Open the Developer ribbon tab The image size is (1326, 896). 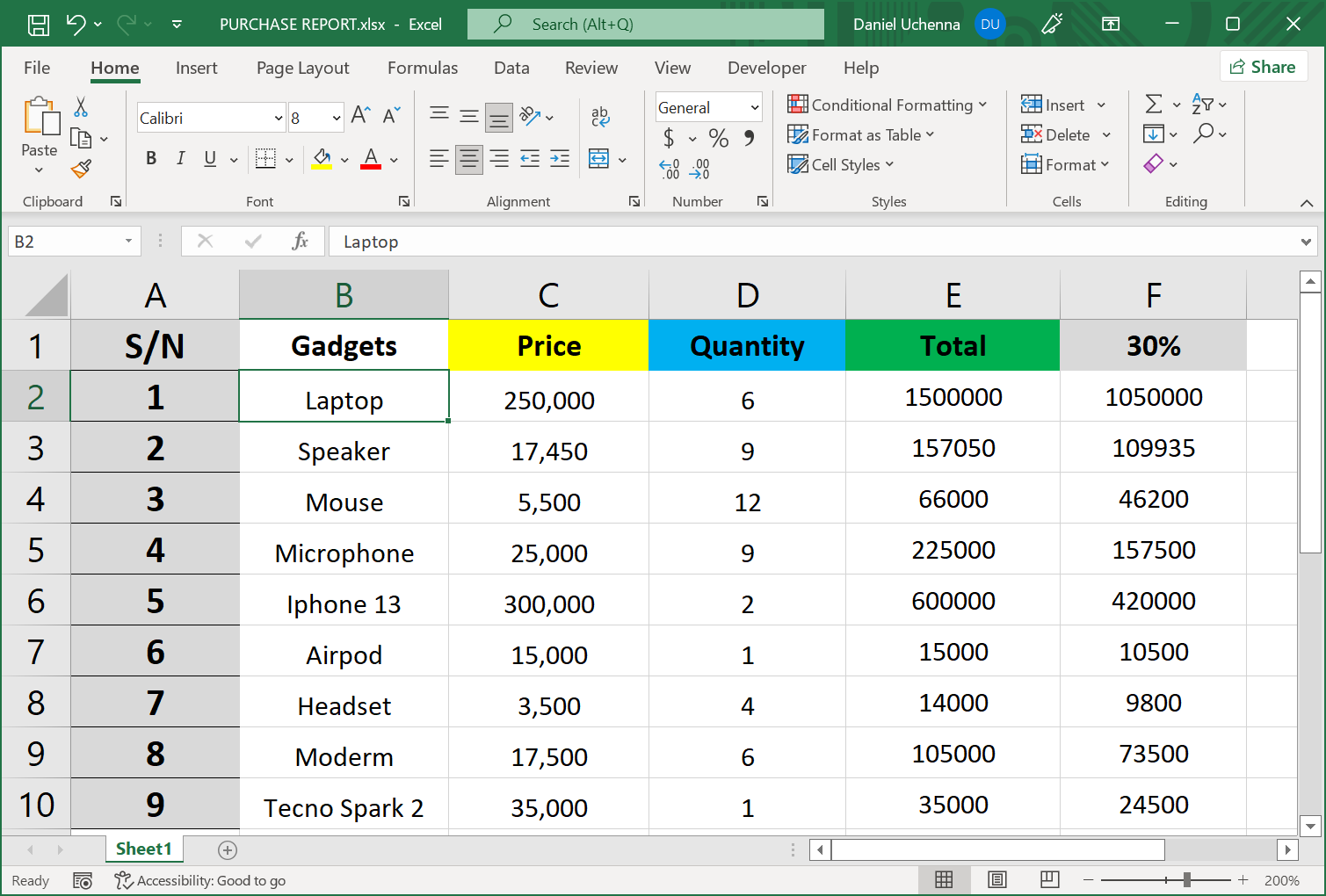(766, 68)
